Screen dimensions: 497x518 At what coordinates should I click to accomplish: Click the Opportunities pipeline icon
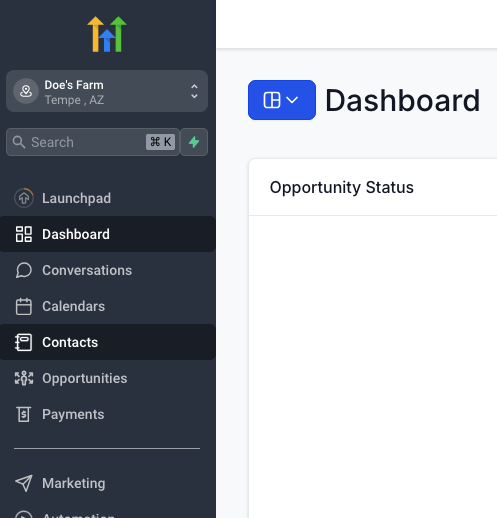click(24, 378)
